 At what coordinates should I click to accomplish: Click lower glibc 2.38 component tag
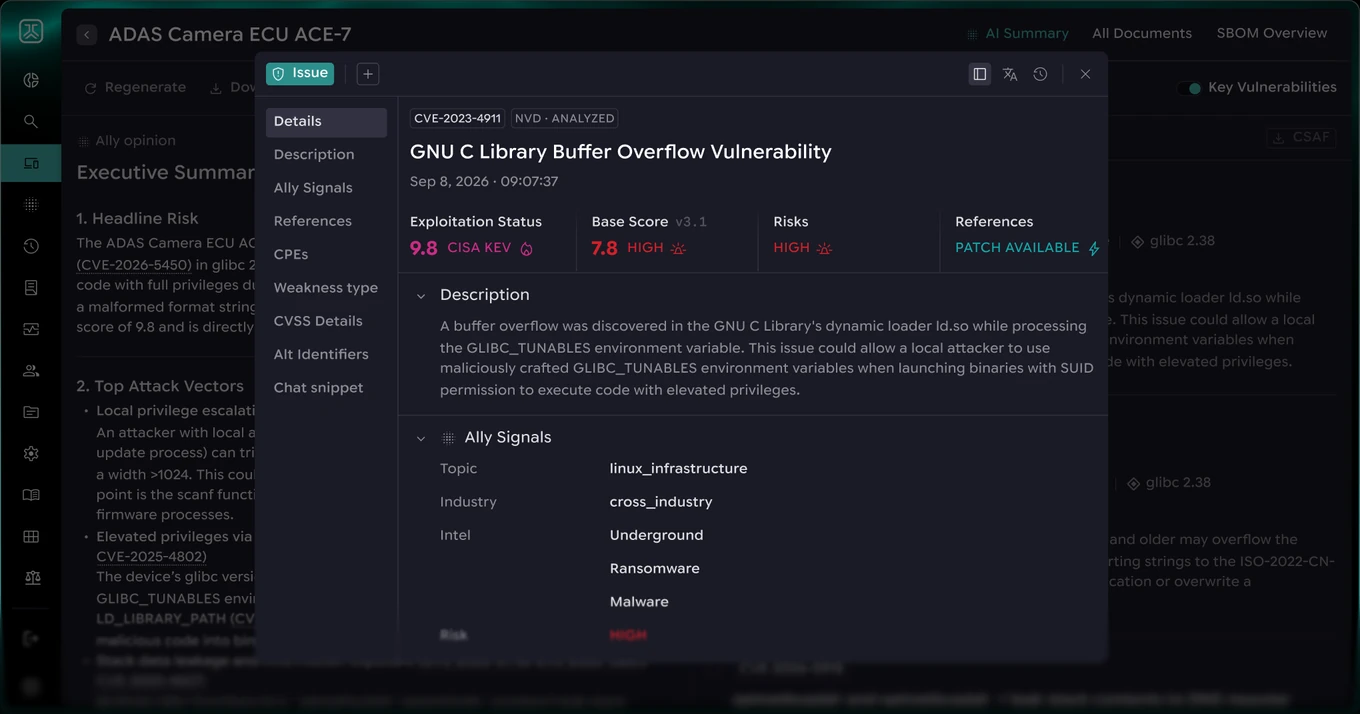1170,483
